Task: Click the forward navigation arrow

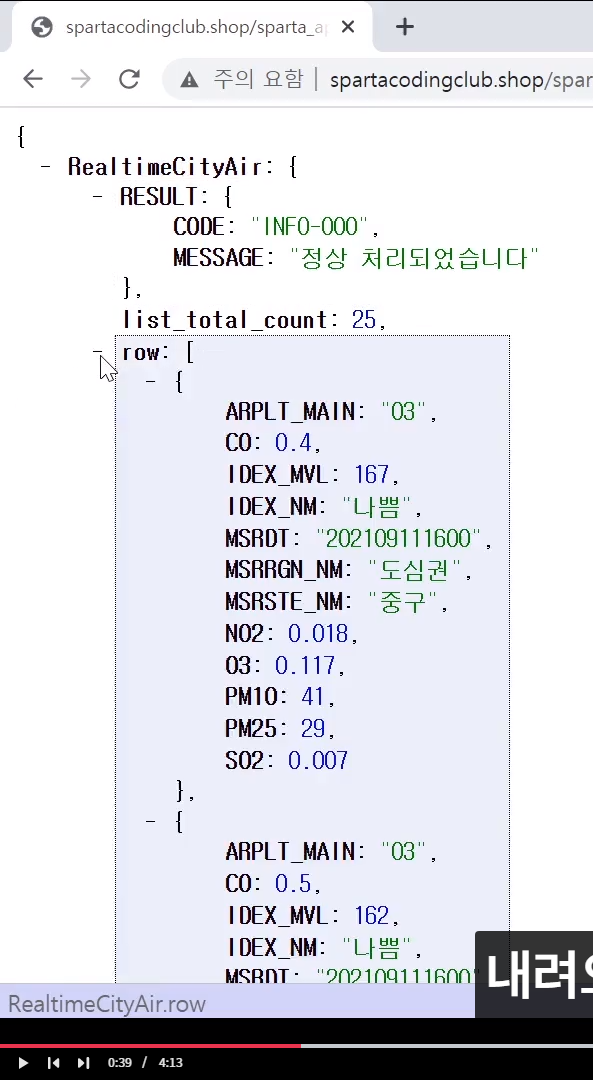Action: pyautogui.click(x=81, y=79)
